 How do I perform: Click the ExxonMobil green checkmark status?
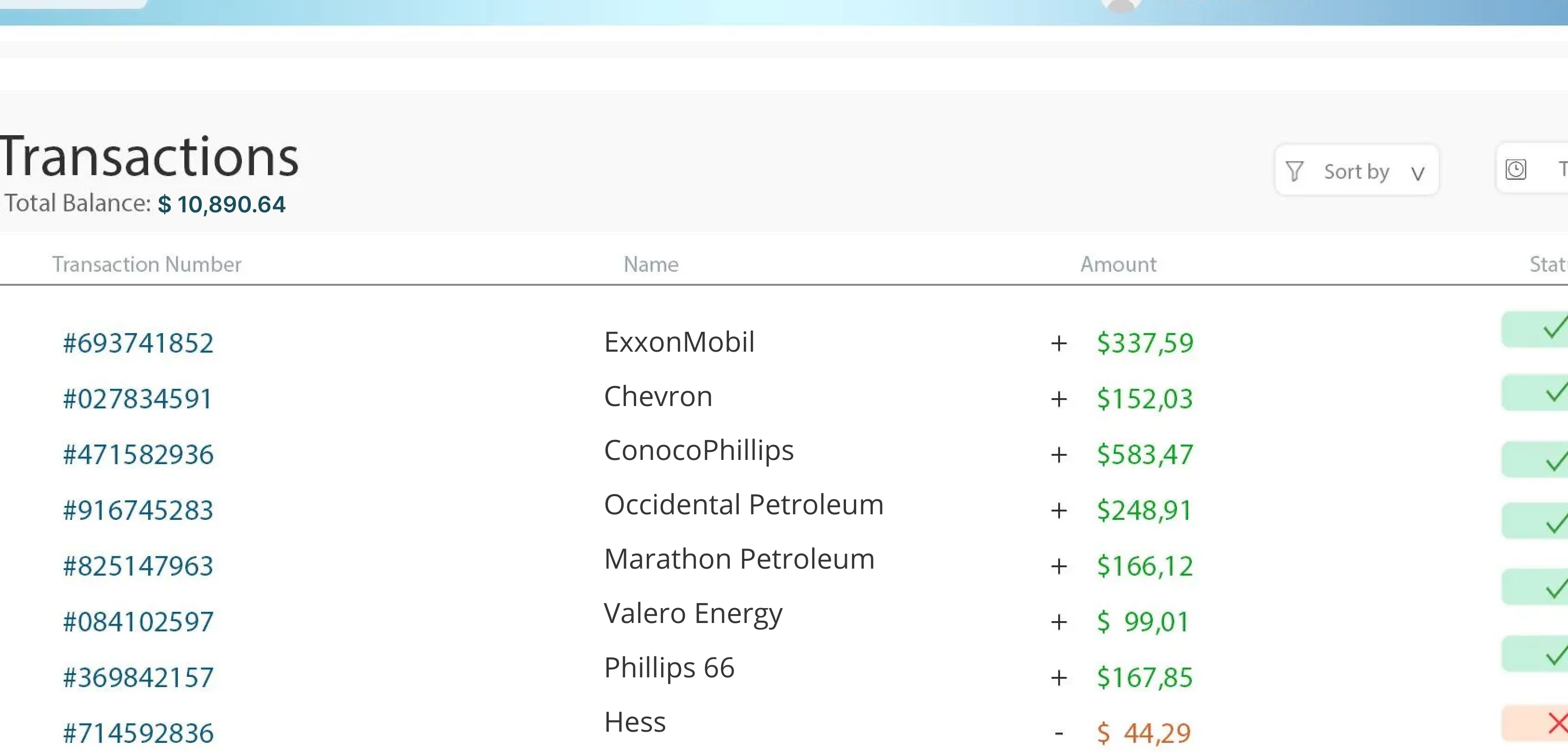[1554, 329]
